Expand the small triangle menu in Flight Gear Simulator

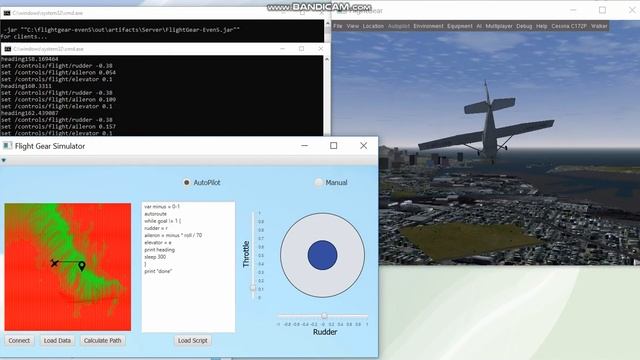4,160
